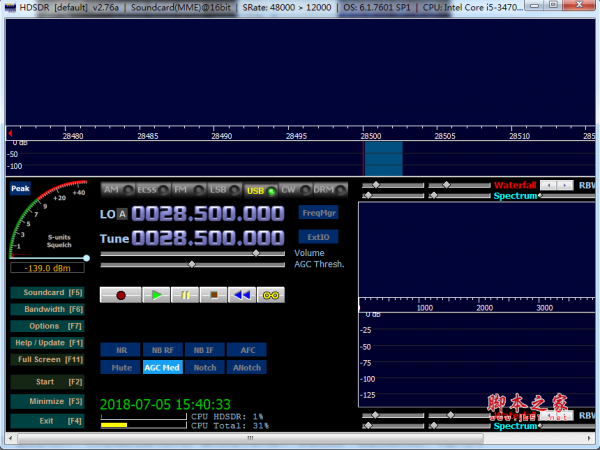
Task: Click the Tune frequency display
Action: pos(208,238)
